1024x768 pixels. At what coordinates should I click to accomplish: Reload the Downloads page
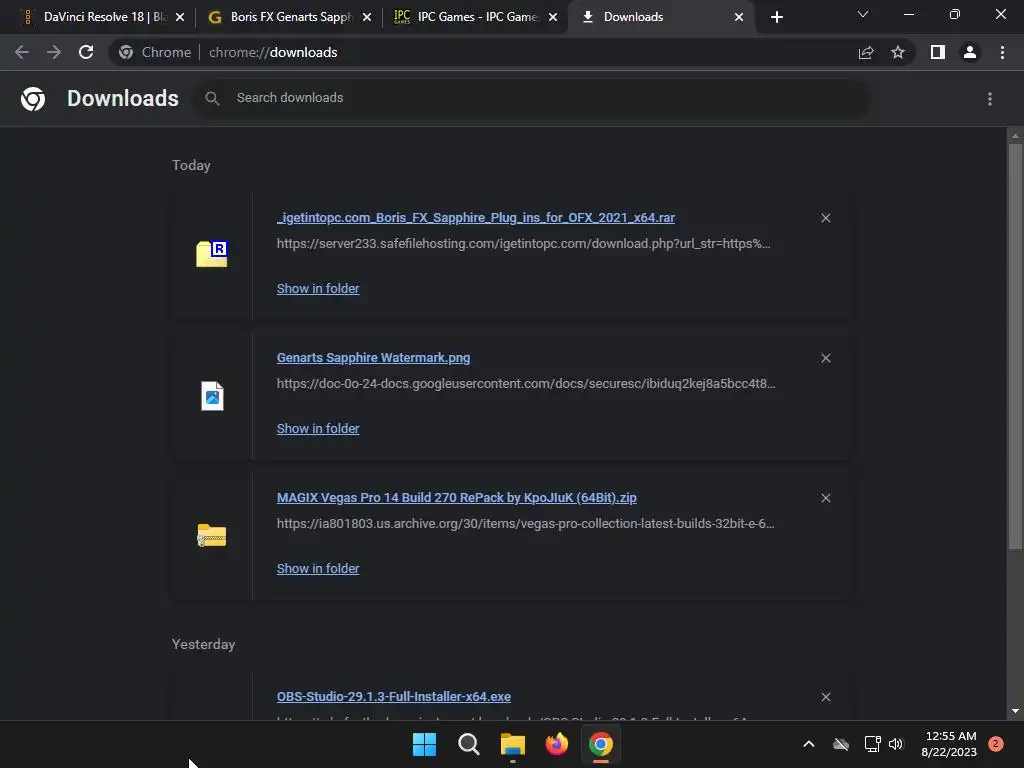[86, 52]
